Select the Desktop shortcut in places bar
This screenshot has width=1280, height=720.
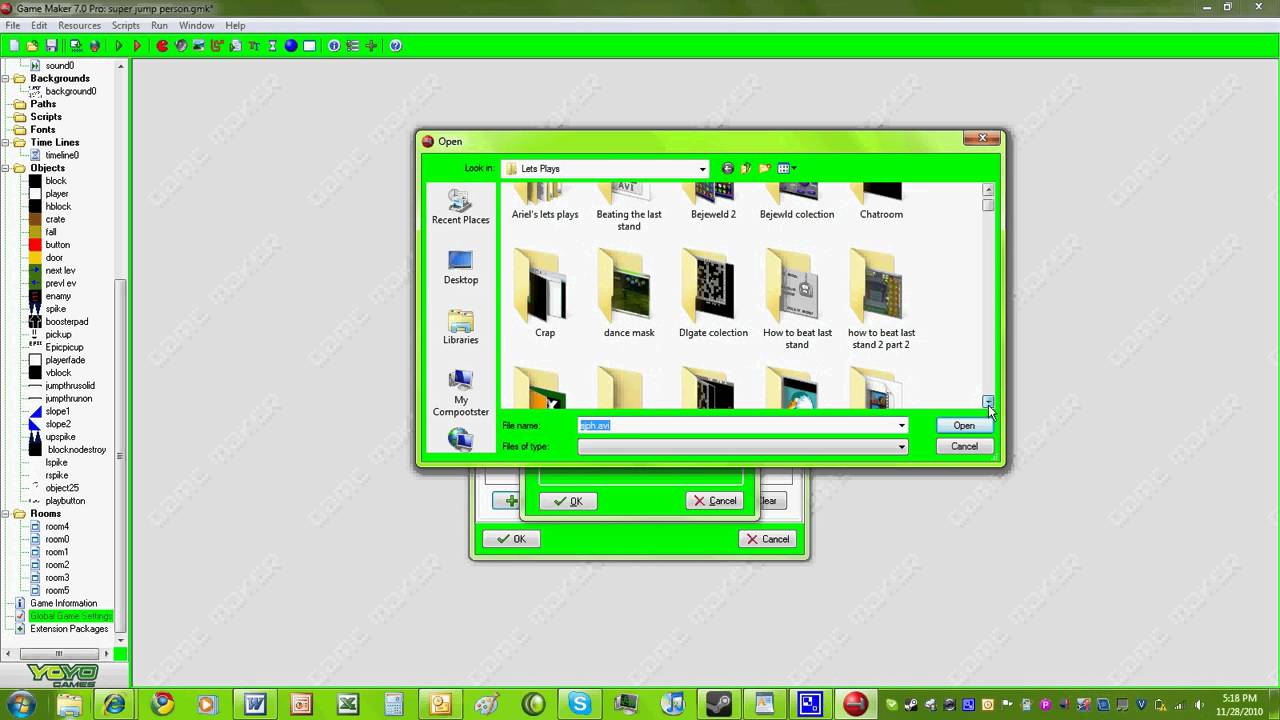pyautogui.click(x=461, y=267)
